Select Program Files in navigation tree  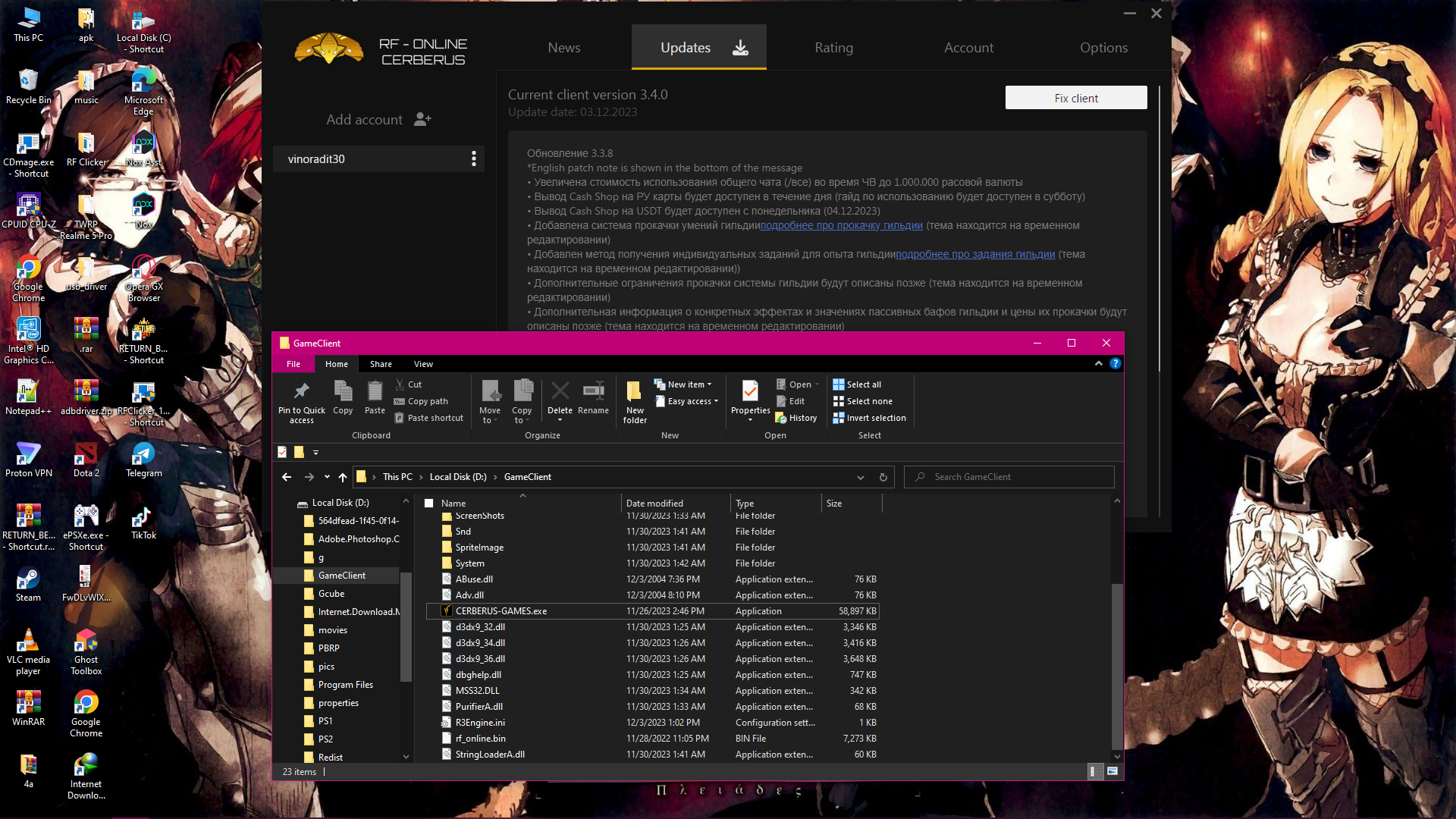(345, 685)
